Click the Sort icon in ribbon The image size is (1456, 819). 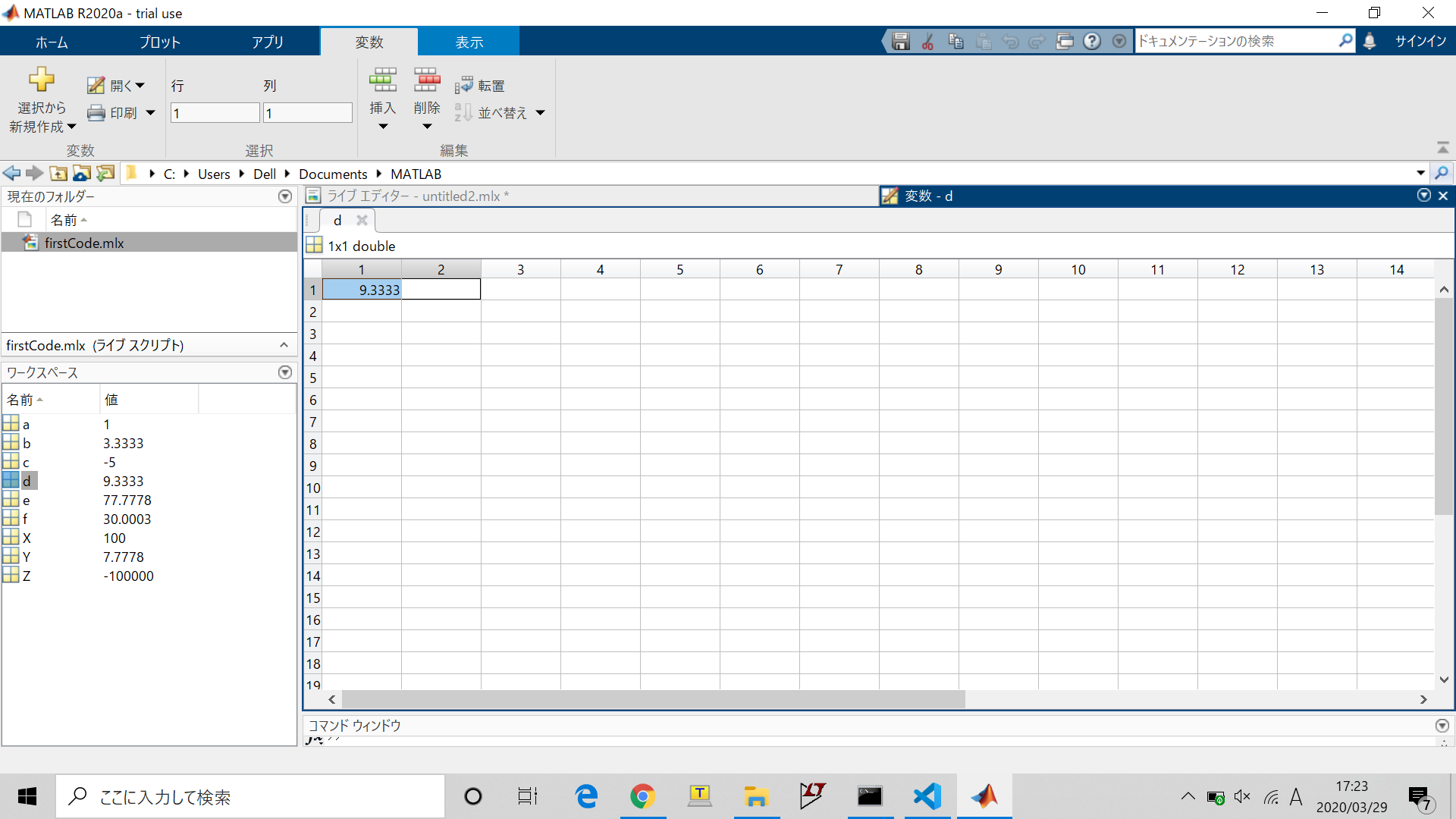click(463, 113)
